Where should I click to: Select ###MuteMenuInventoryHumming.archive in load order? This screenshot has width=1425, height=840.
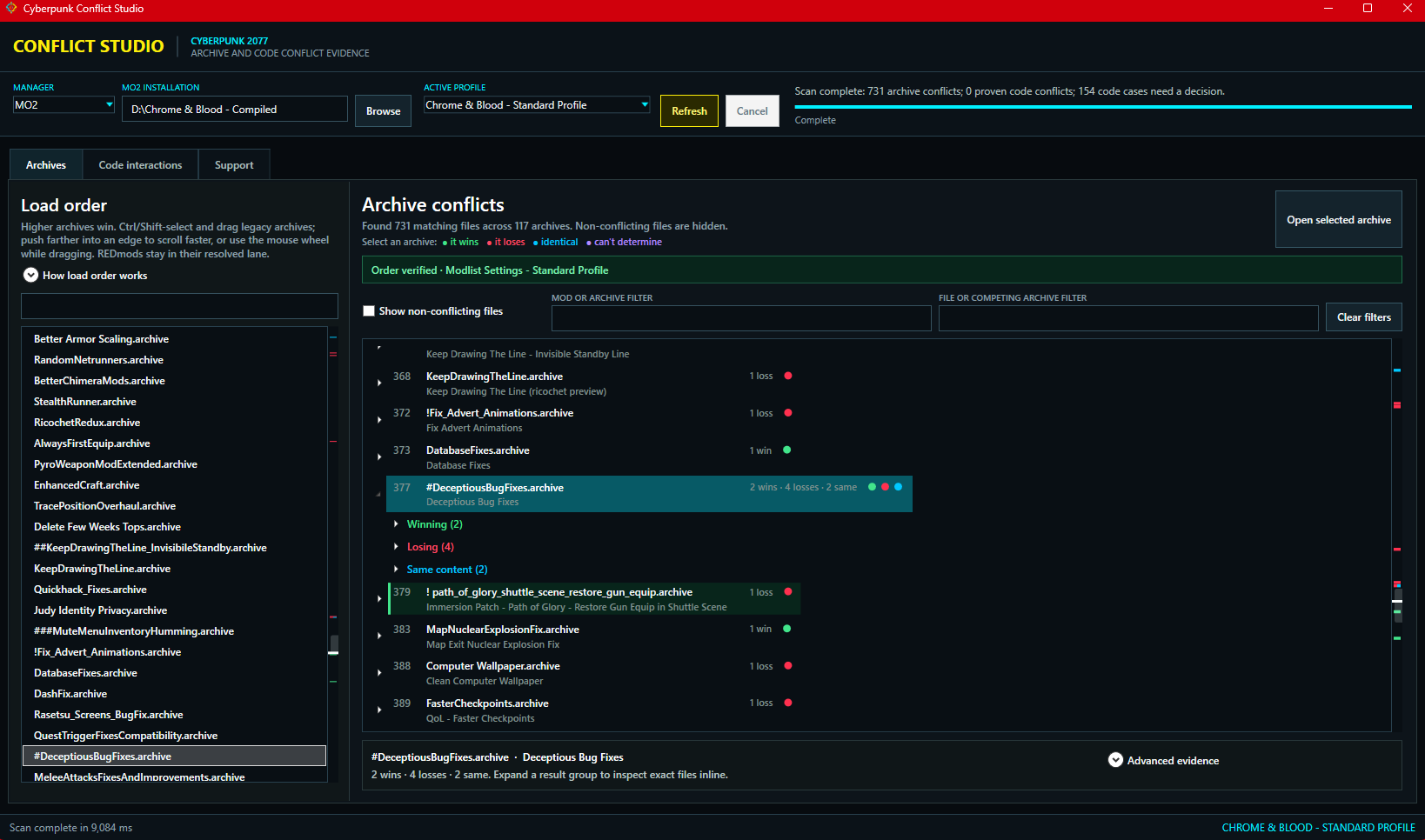pyautogui.click(x=174, y=631)
